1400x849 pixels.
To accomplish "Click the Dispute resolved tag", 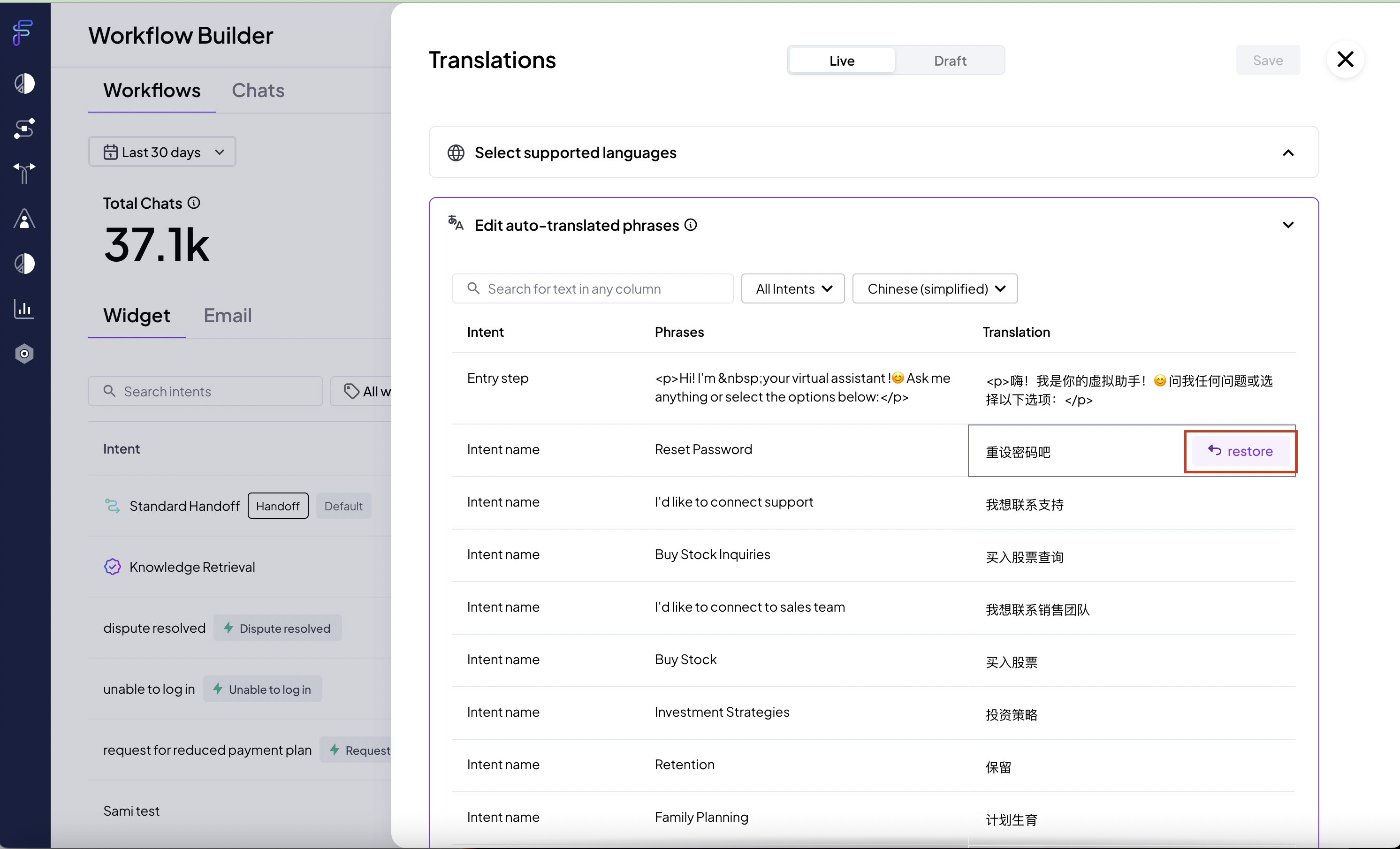I will [277, 628].
